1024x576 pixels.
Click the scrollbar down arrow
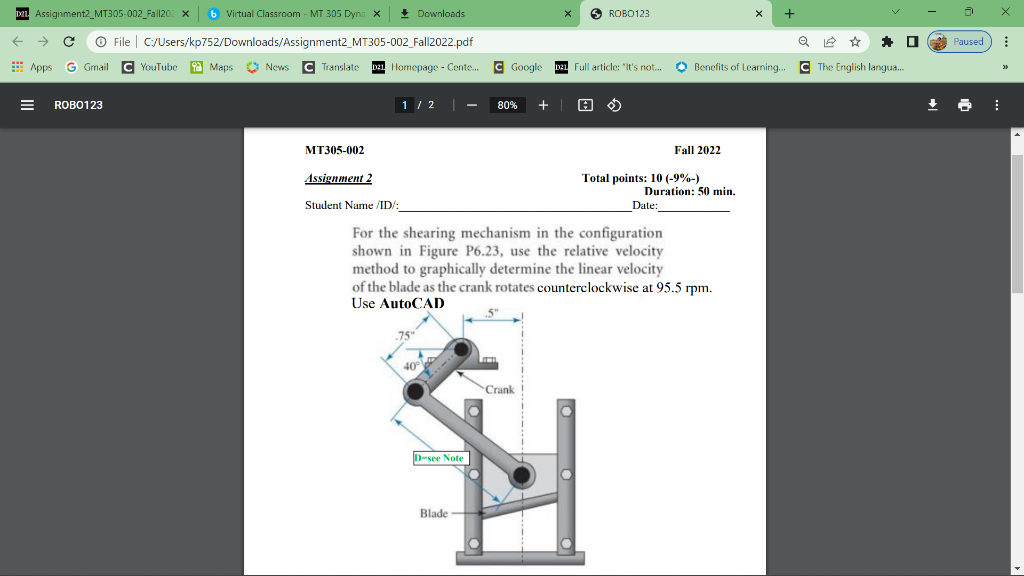1017,569
